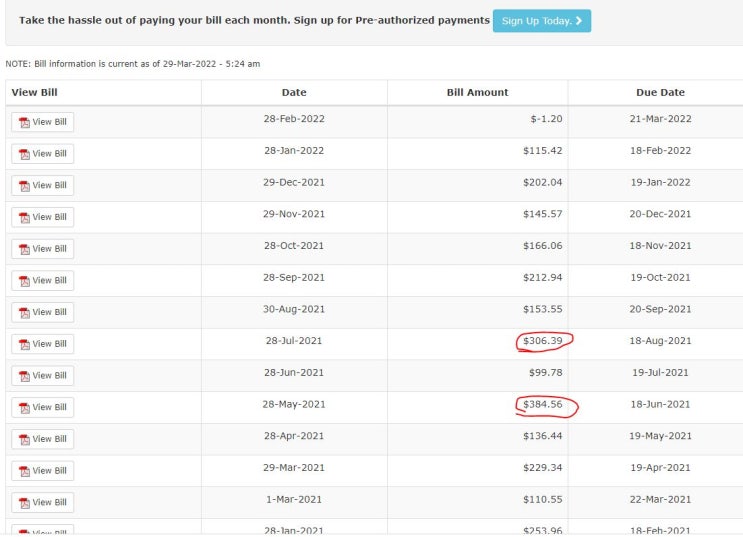
Task: Click due date 19-Oct-2021
Action: 660,278
